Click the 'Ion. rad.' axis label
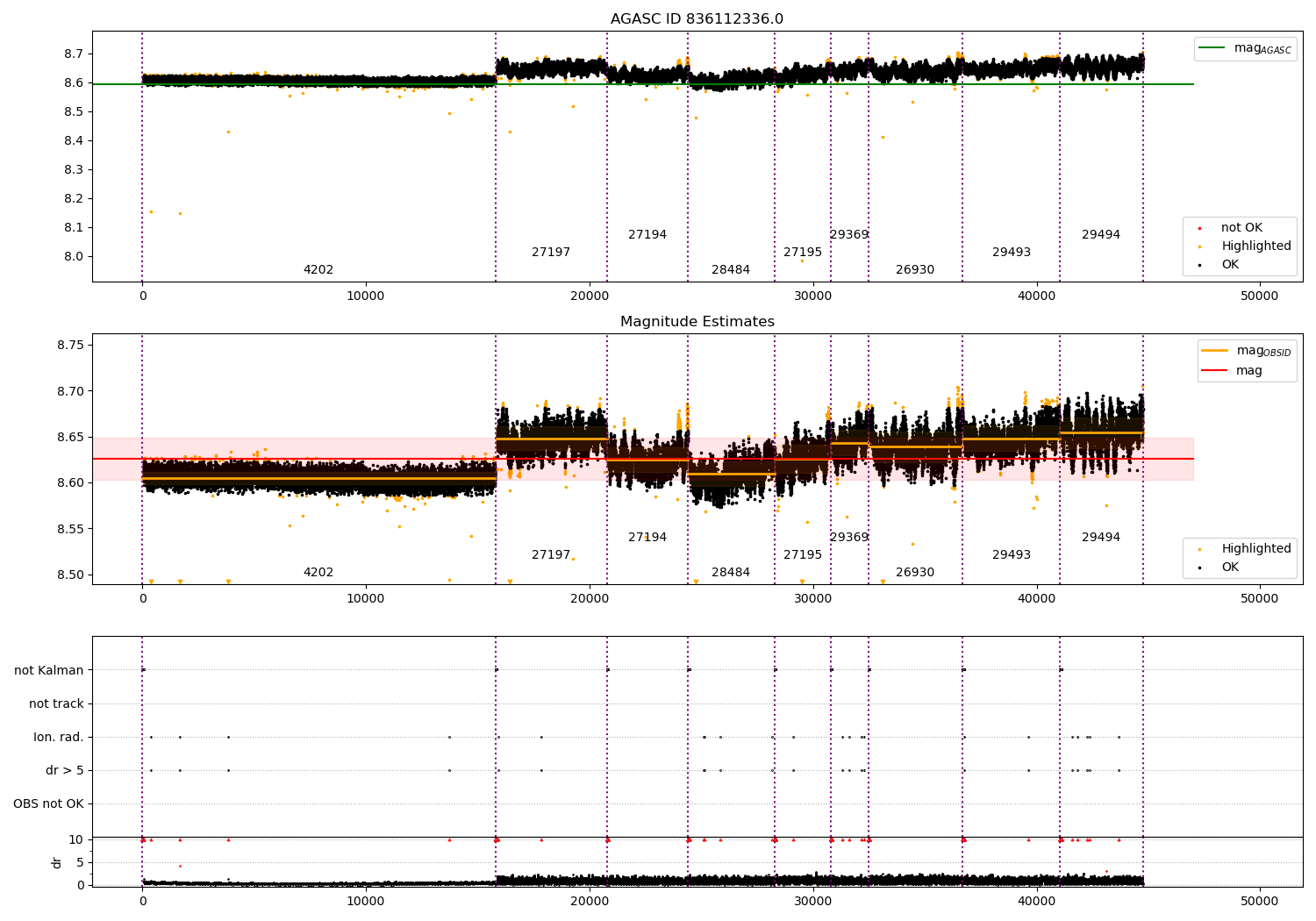Viewport: 1316px width, 921px height. point(59,738)
